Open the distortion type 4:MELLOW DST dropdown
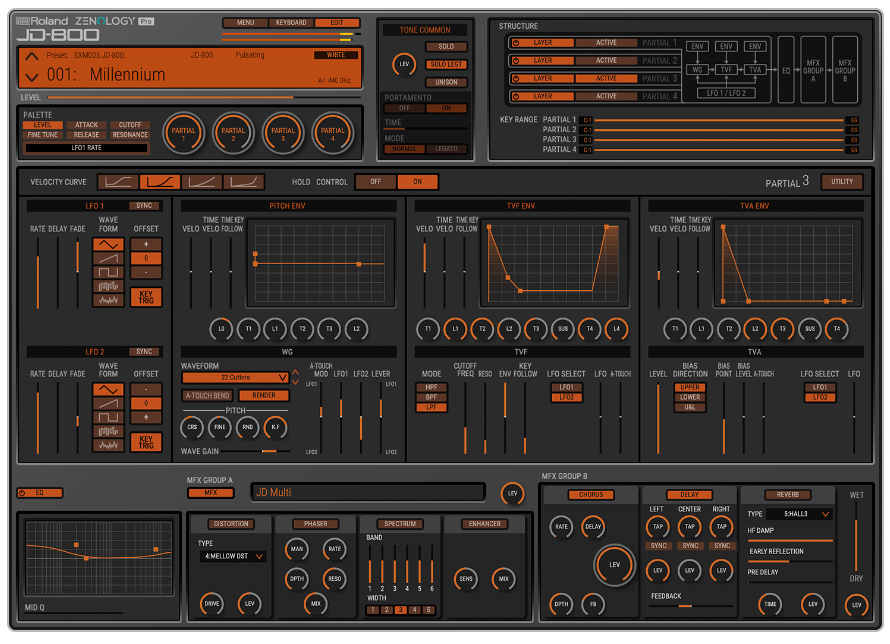The image size is (890, 644). pos(233,556)
